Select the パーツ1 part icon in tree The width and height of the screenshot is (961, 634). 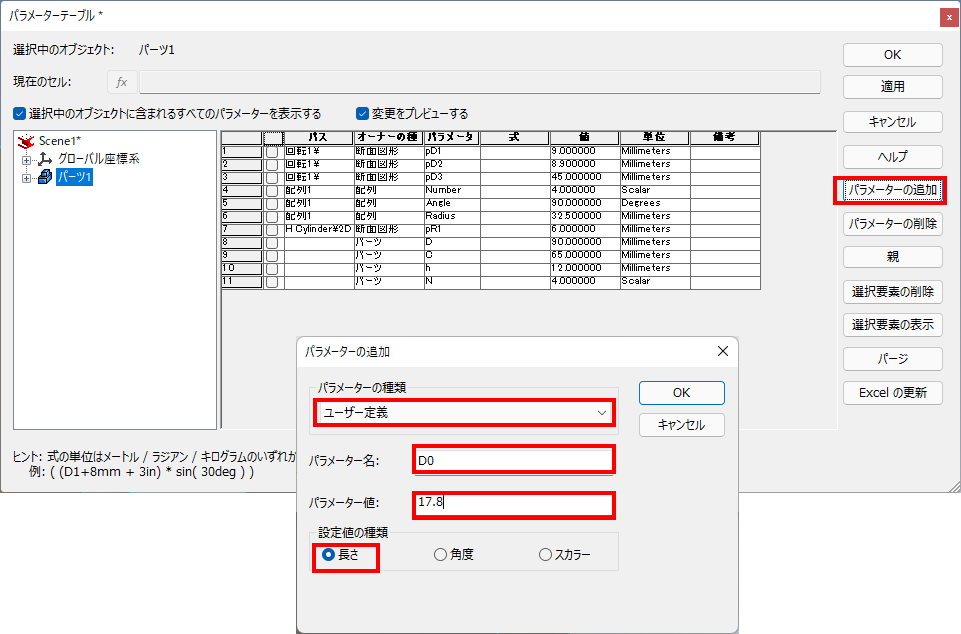point(44,177)
